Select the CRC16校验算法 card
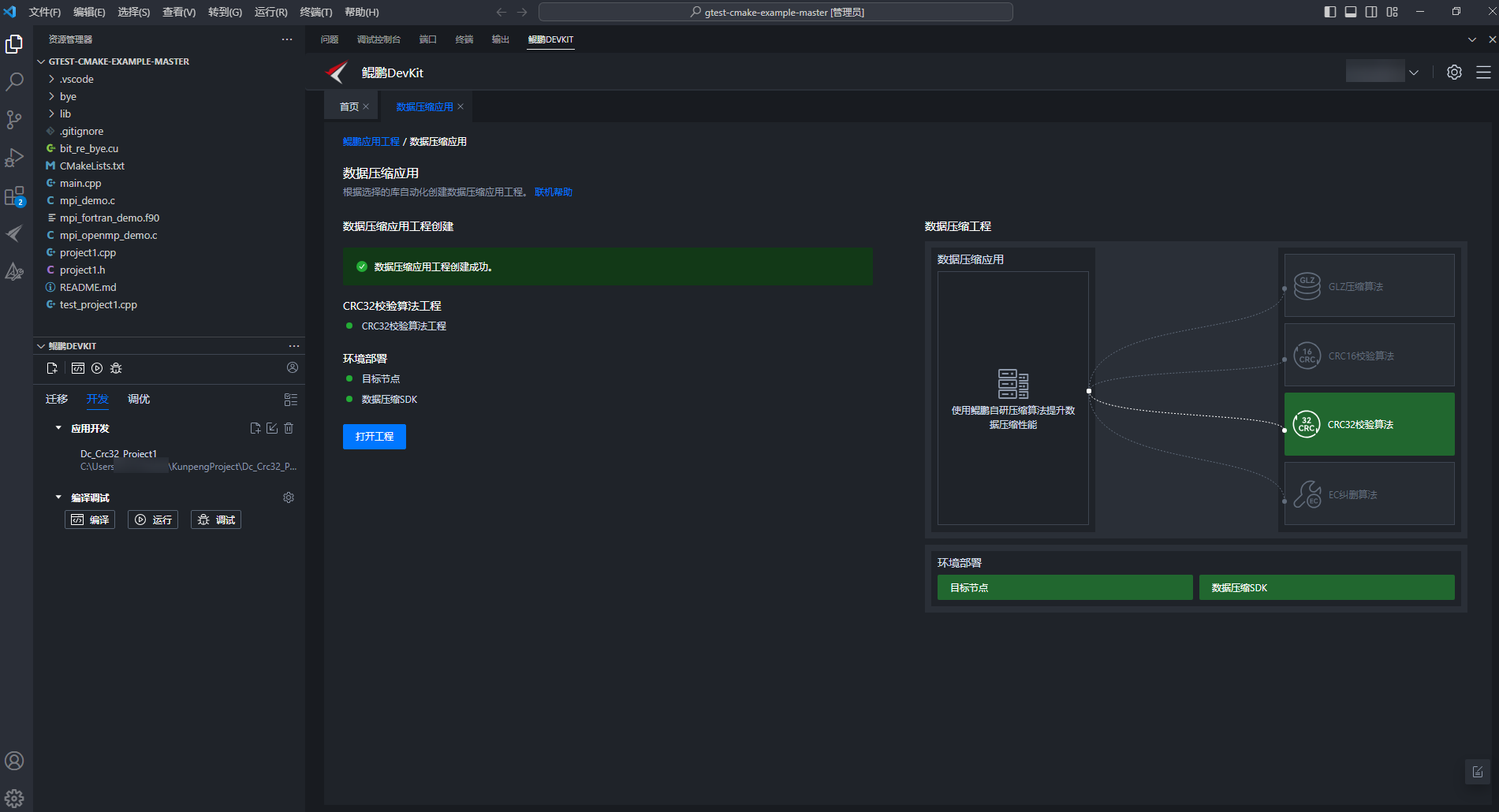The image size is (1499, 812). click(x=1370, y=355)
